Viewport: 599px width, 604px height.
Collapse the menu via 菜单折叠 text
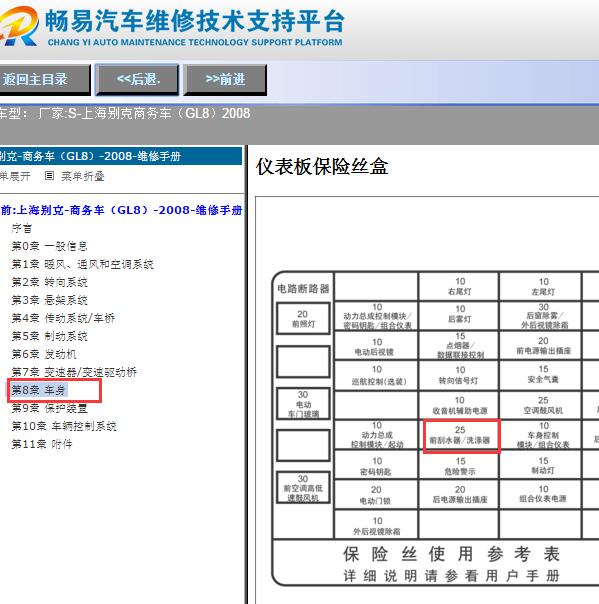(82, 176)
